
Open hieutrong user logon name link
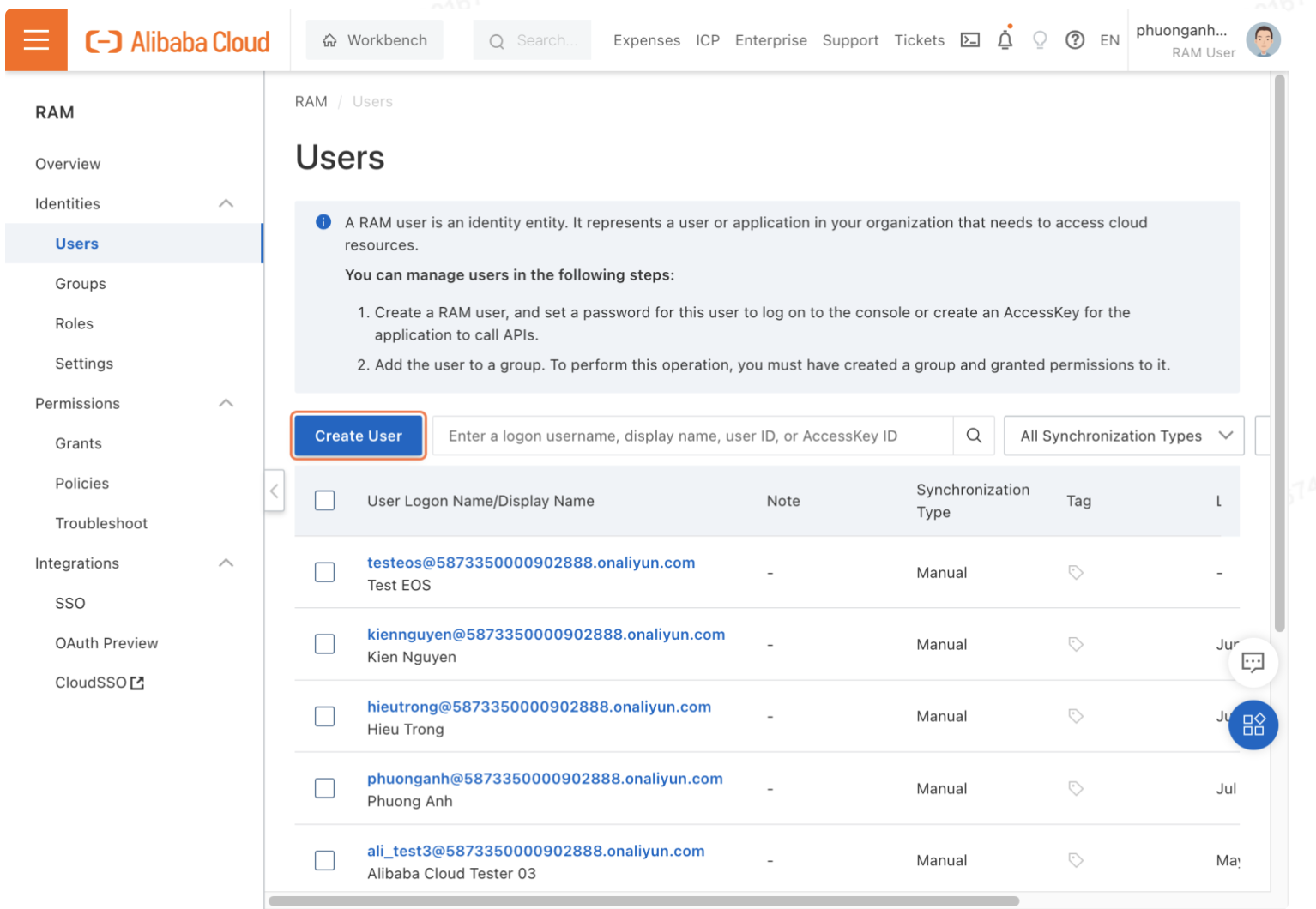click(539, 707)
